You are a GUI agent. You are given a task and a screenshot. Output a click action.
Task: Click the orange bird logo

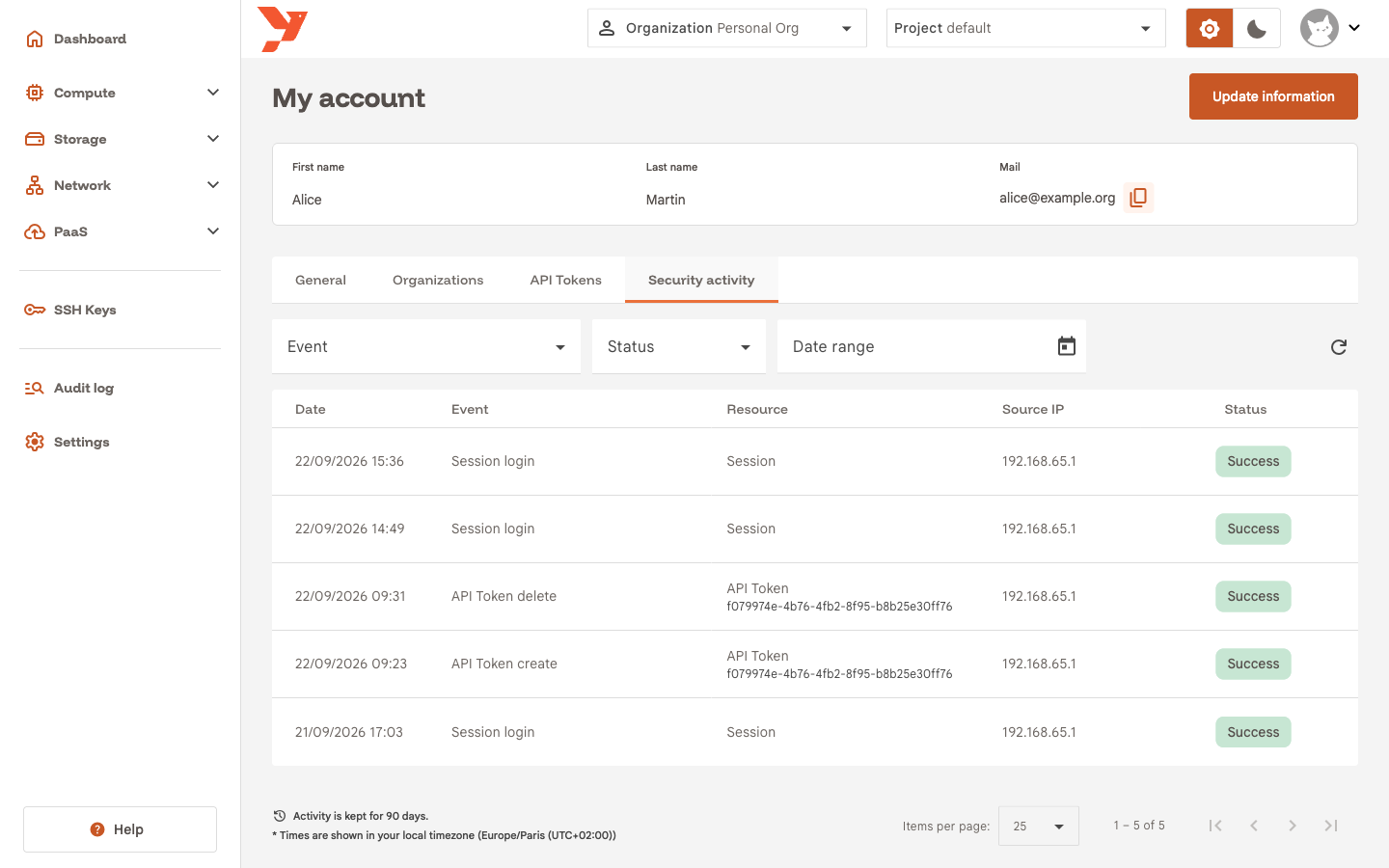(283, 29)
